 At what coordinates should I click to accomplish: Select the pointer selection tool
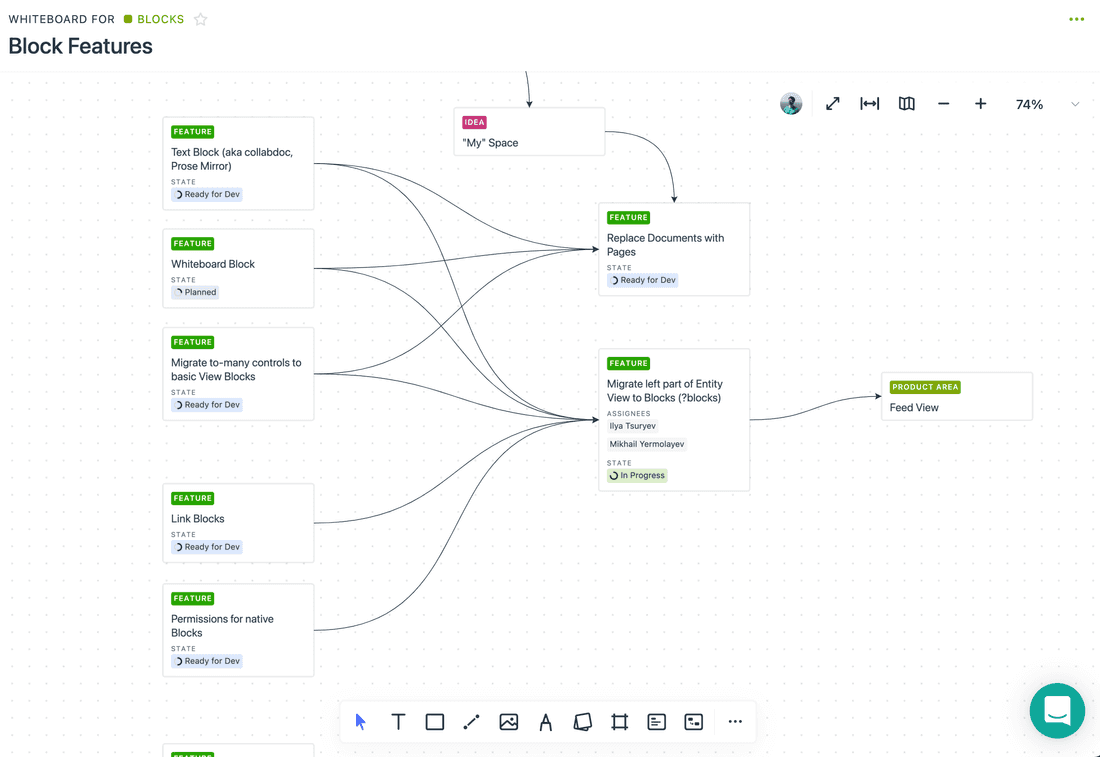[x=361, y=722]
